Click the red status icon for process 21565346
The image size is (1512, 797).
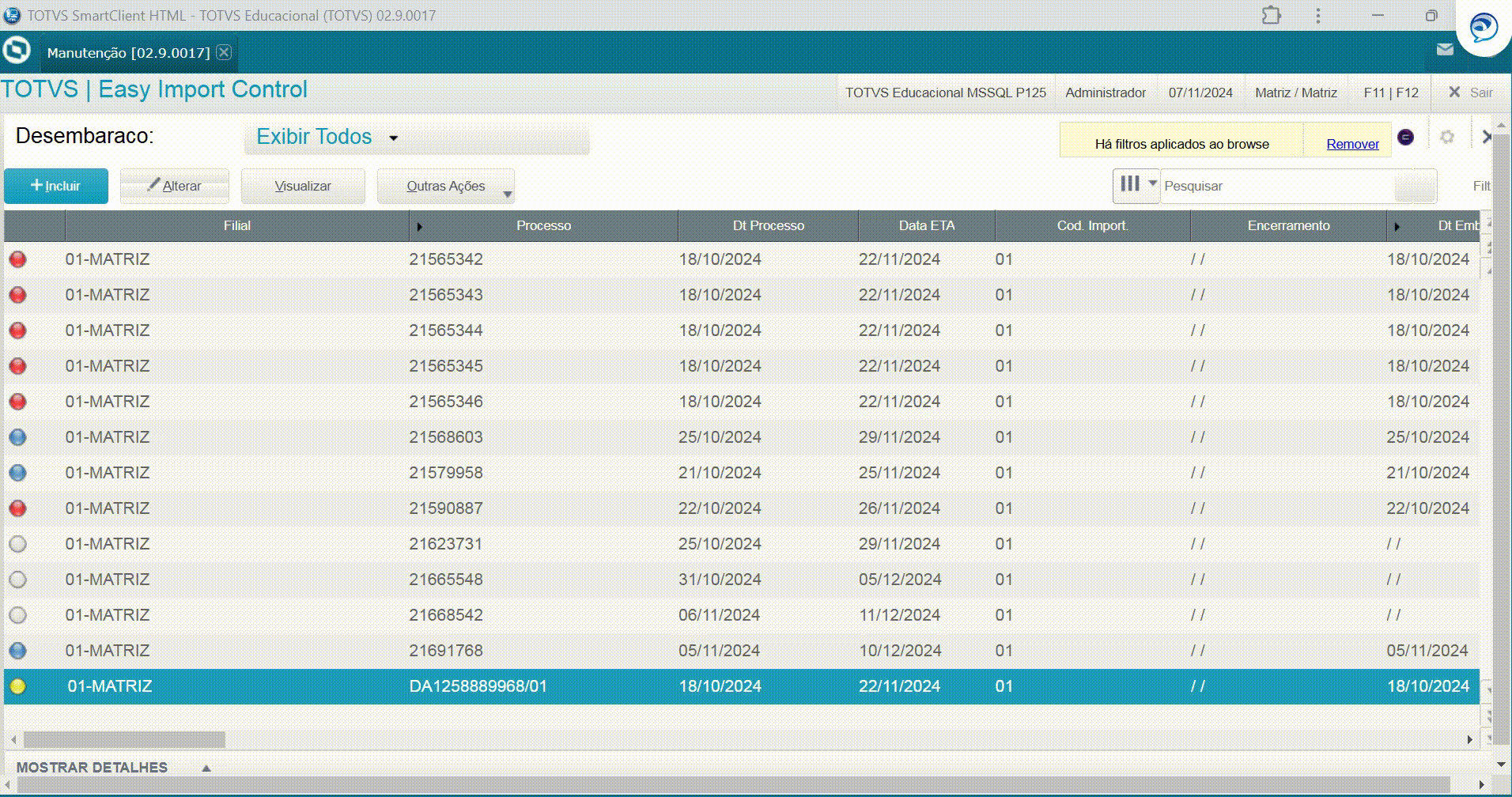pos(17,402)
